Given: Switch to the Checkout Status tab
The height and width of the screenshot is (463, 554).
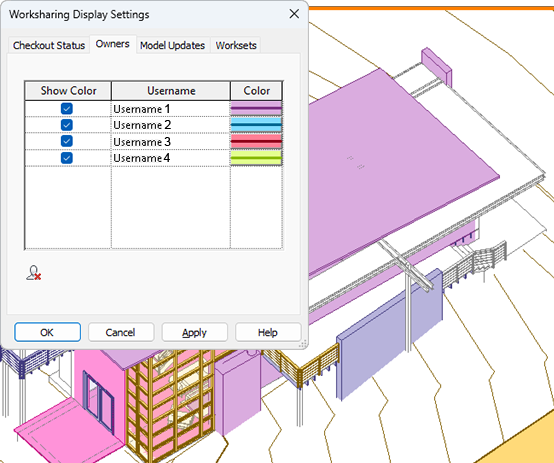Looking at the screenshot, I should click(x=49, y=45).
